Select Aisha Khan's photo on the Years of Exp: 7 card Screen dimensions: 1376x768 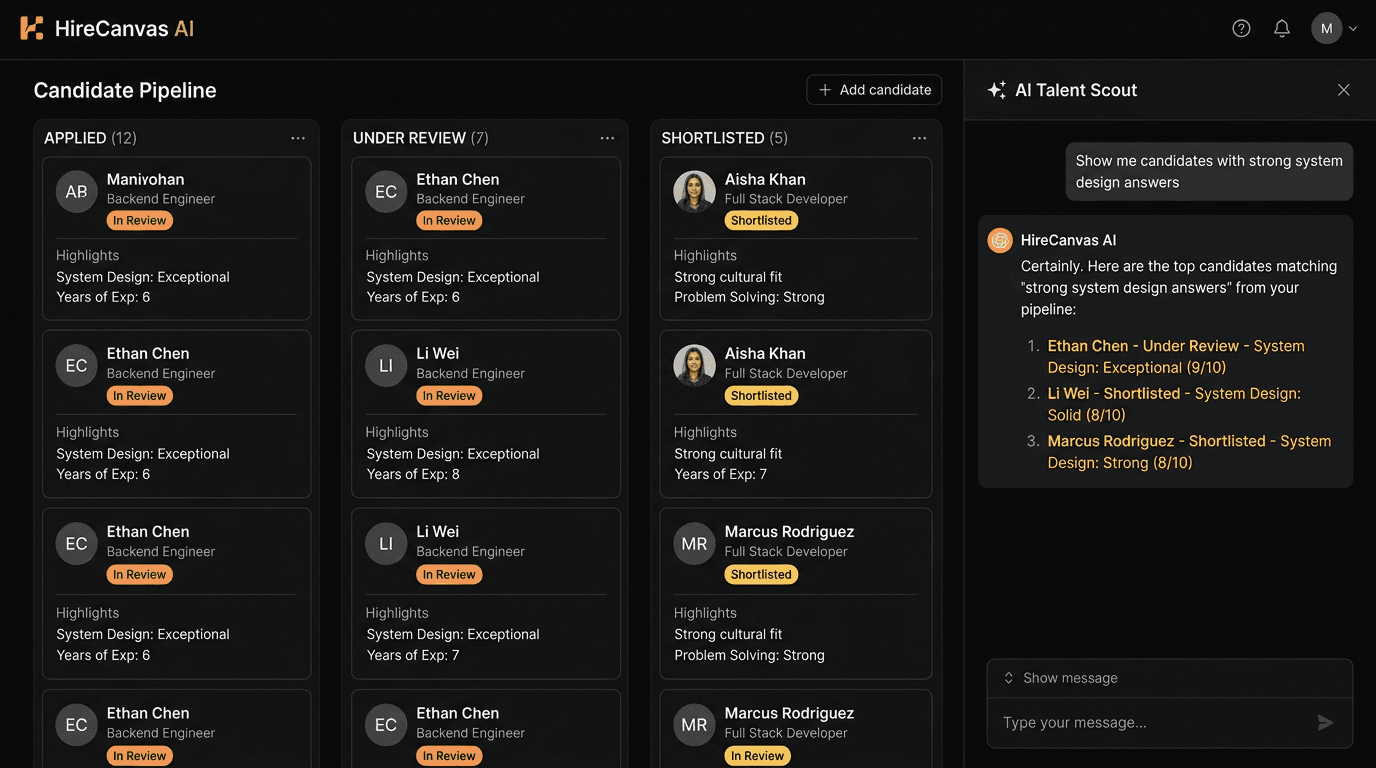(x=694, y=366)
